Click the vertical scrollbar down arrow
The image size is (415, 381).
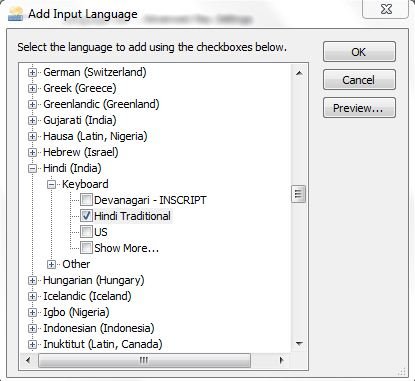pyautogui.click(x=299, y=343)
